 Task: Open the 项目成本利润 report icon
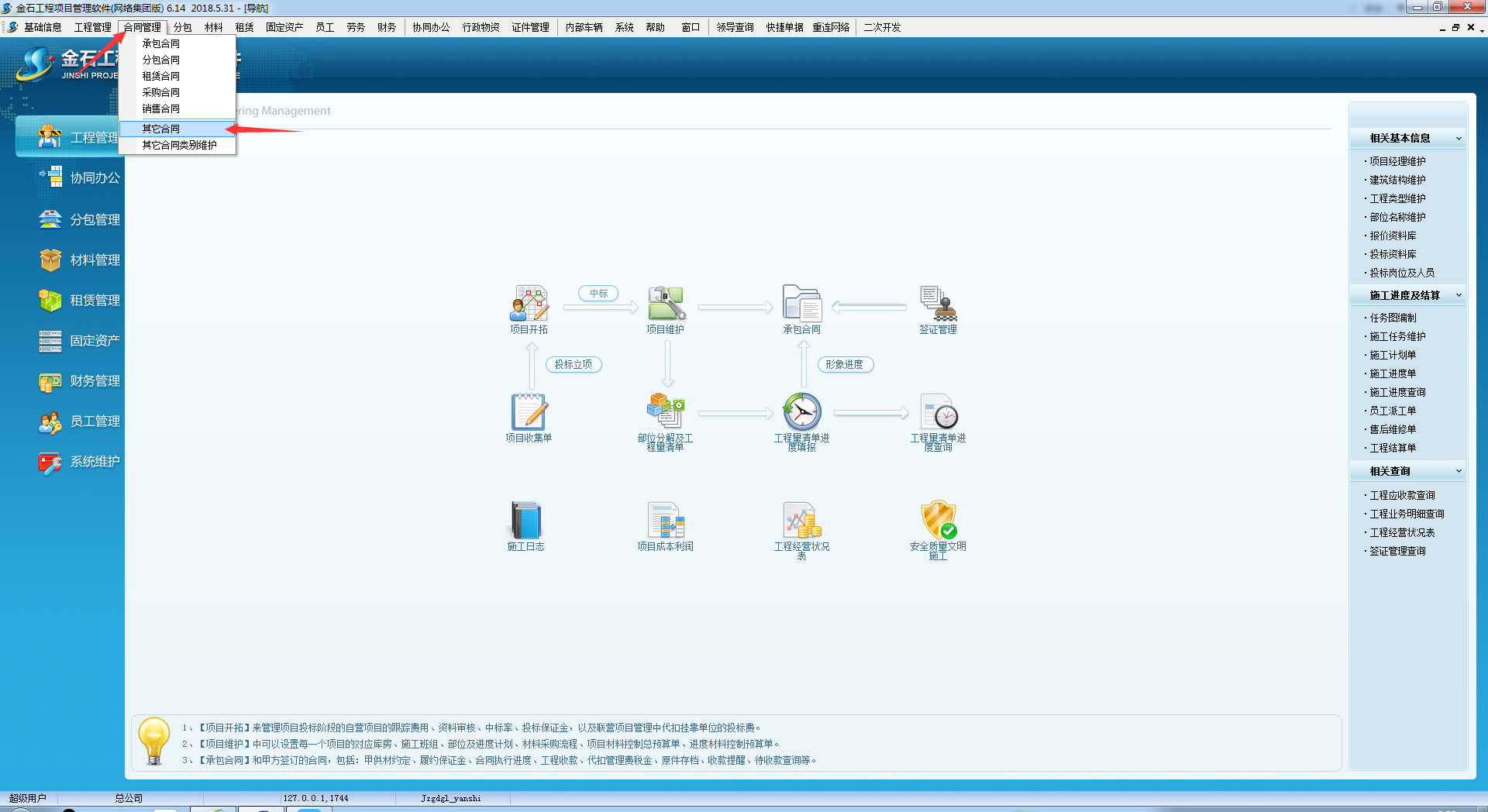666,521
